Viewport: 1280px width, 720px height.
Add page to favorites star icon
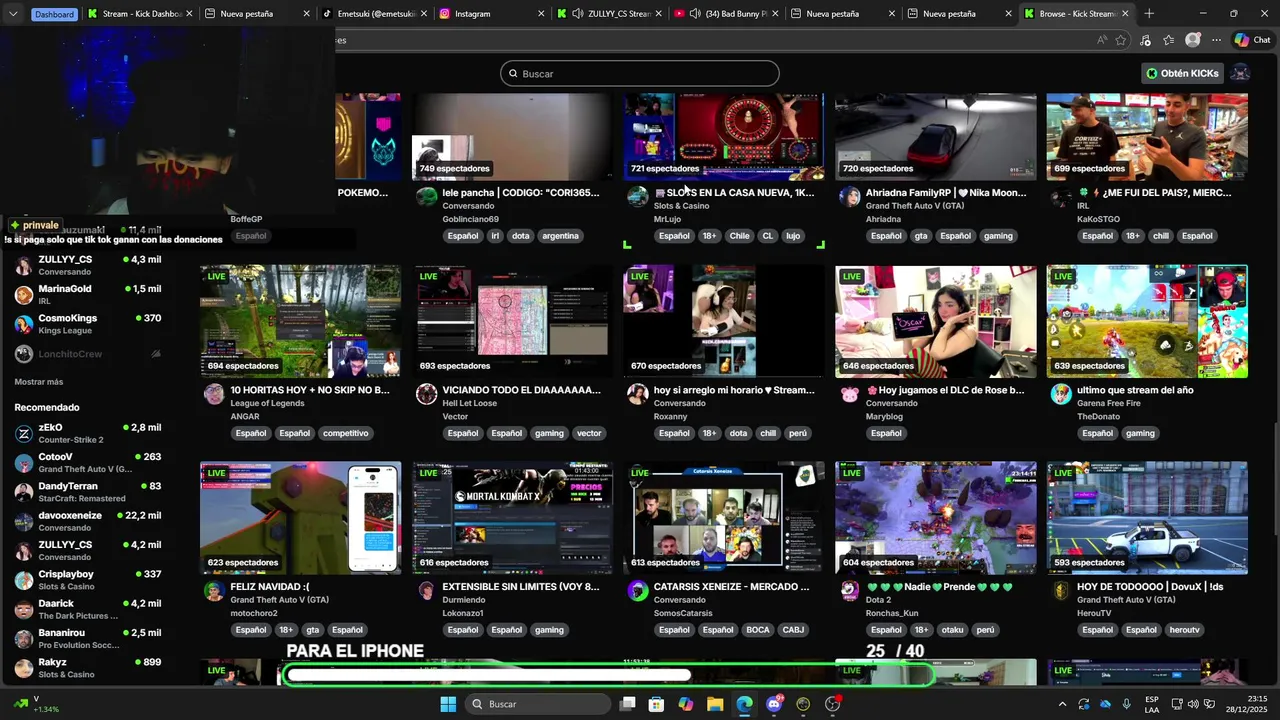1121,40
